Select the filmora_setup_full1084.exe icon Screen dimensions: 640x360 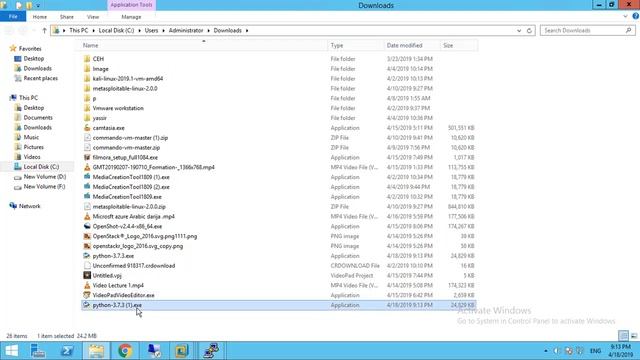click(x=87, y=157)
